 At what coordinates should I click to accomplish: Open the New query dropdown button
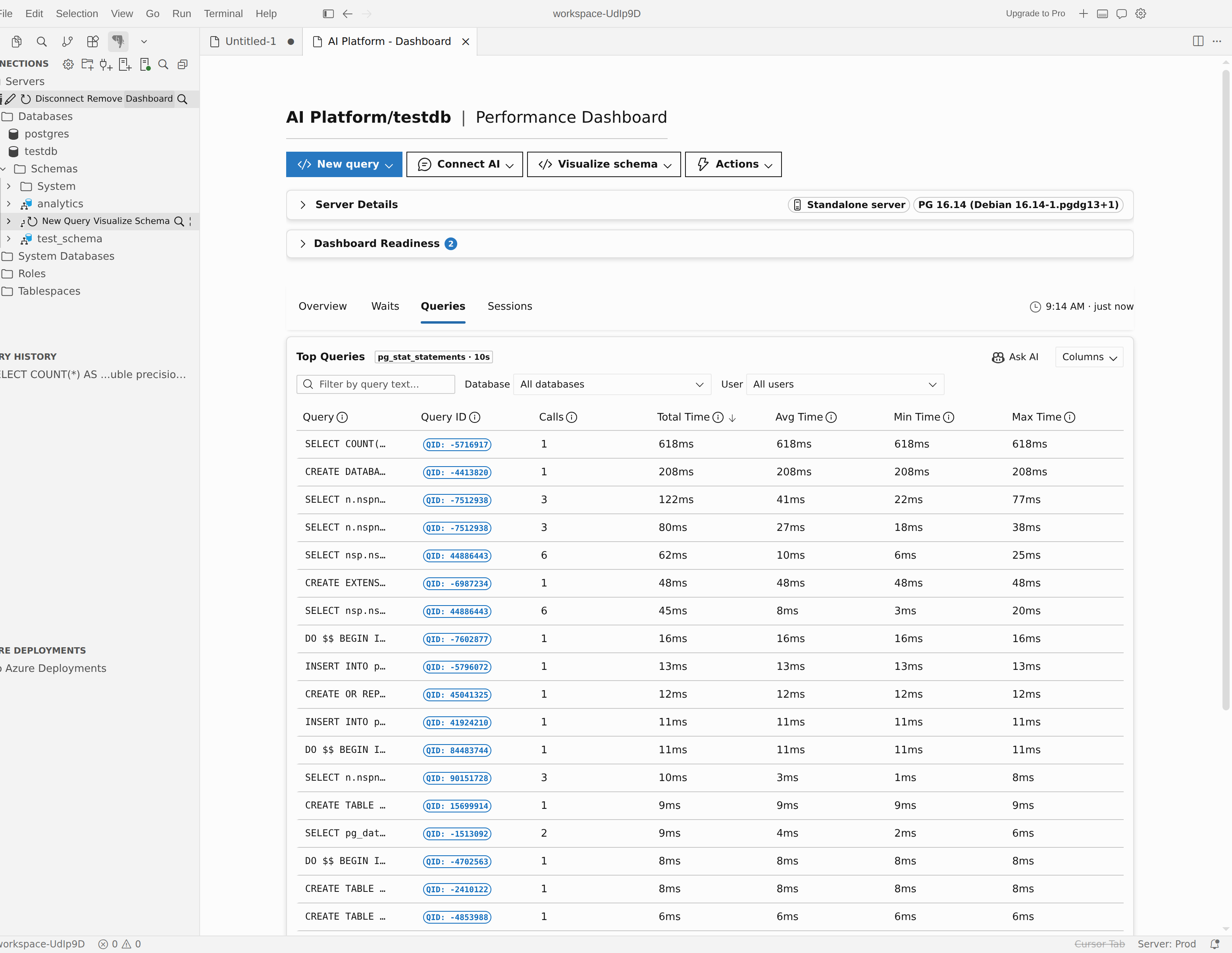tap(344, 164)
